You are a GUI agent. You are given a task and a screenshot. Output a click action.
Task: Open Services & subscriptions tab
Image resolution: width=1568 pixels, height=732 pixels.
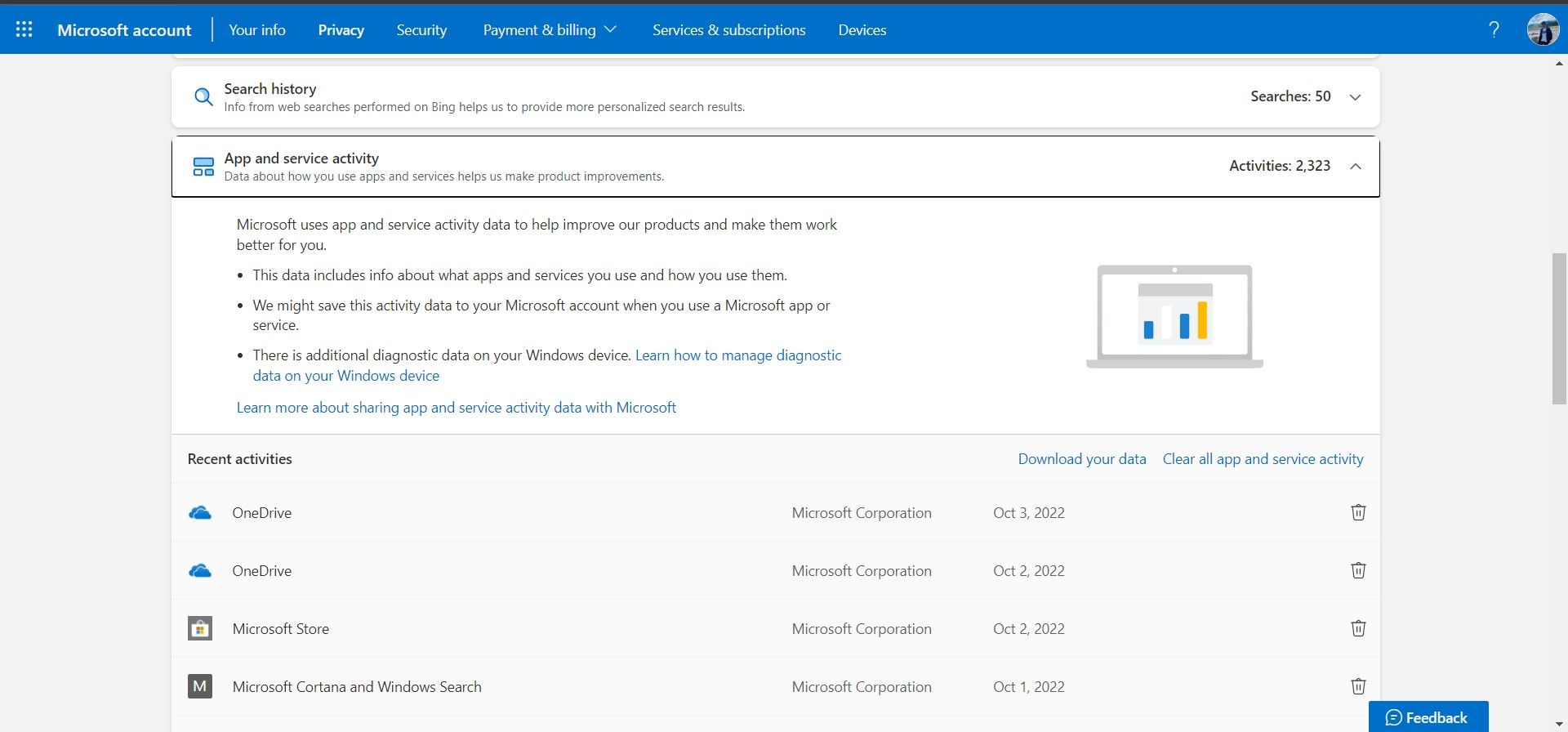(729, 30)
